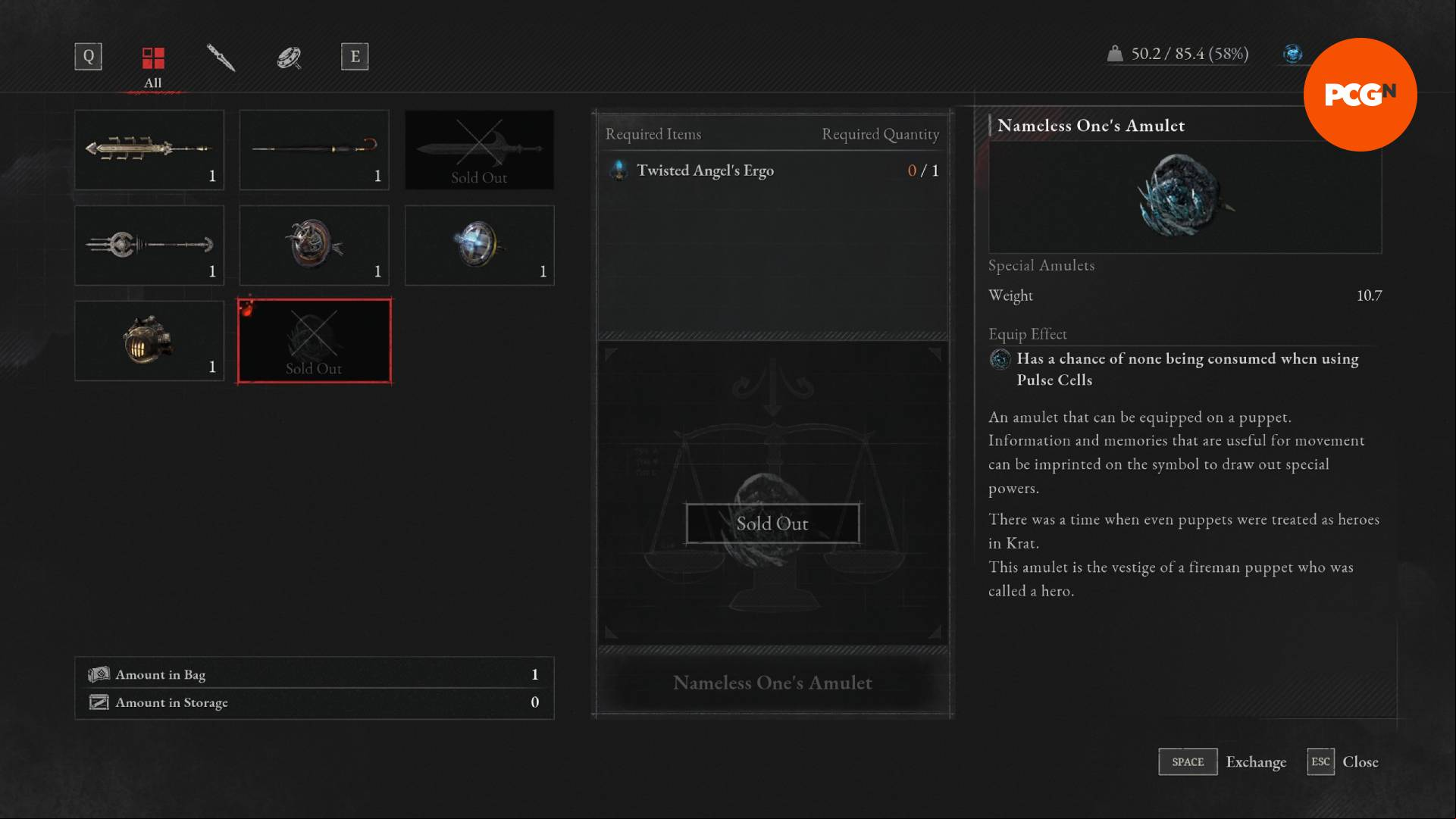Click the Special Amulets category label

[x=1041, y=265]
